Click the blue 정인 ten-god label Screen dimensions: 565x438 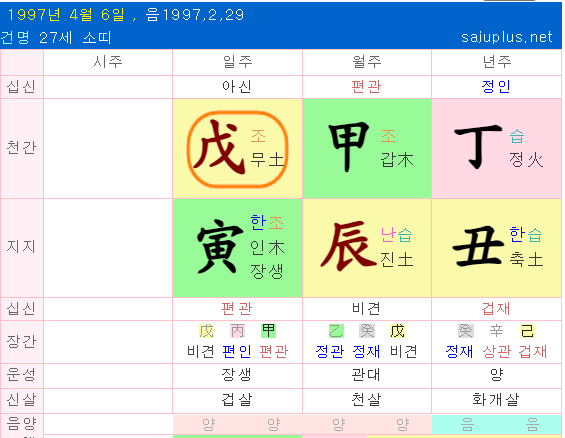click(x=496, y=87)
